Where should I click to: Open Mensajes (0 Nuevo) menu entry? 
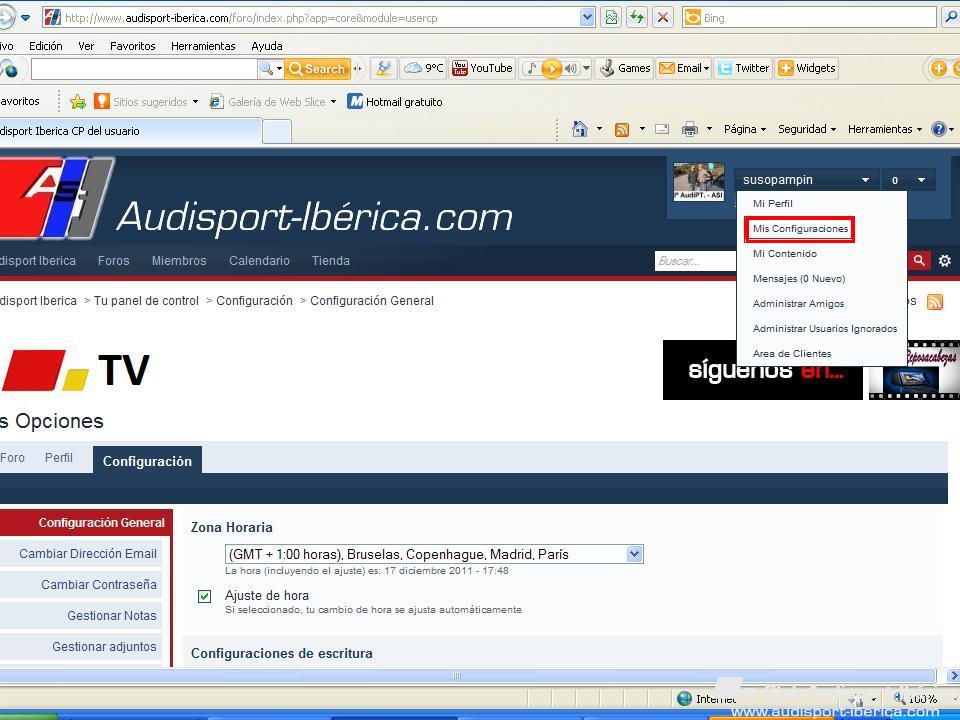tap(798, 279)
